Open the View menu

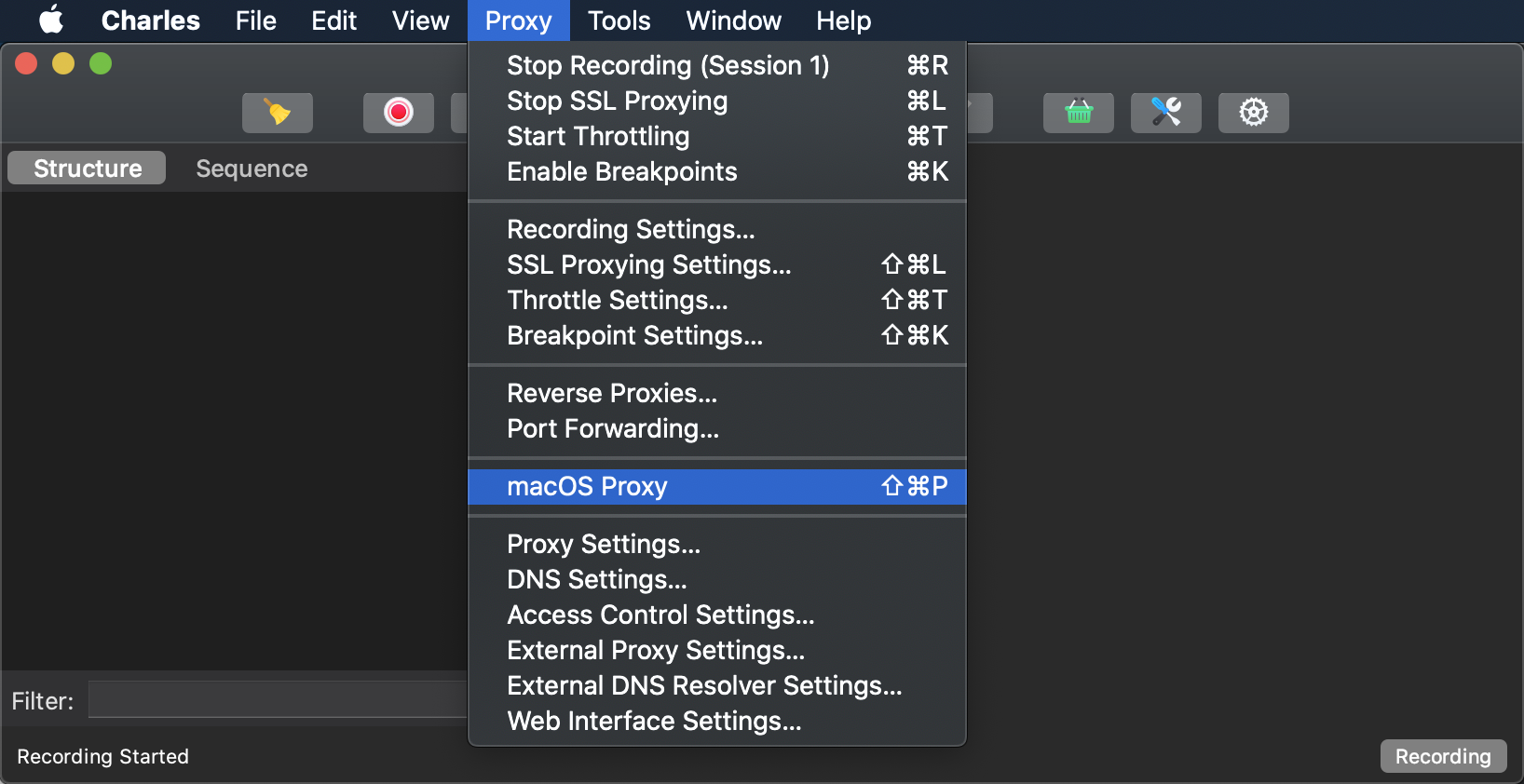(420, 20)
